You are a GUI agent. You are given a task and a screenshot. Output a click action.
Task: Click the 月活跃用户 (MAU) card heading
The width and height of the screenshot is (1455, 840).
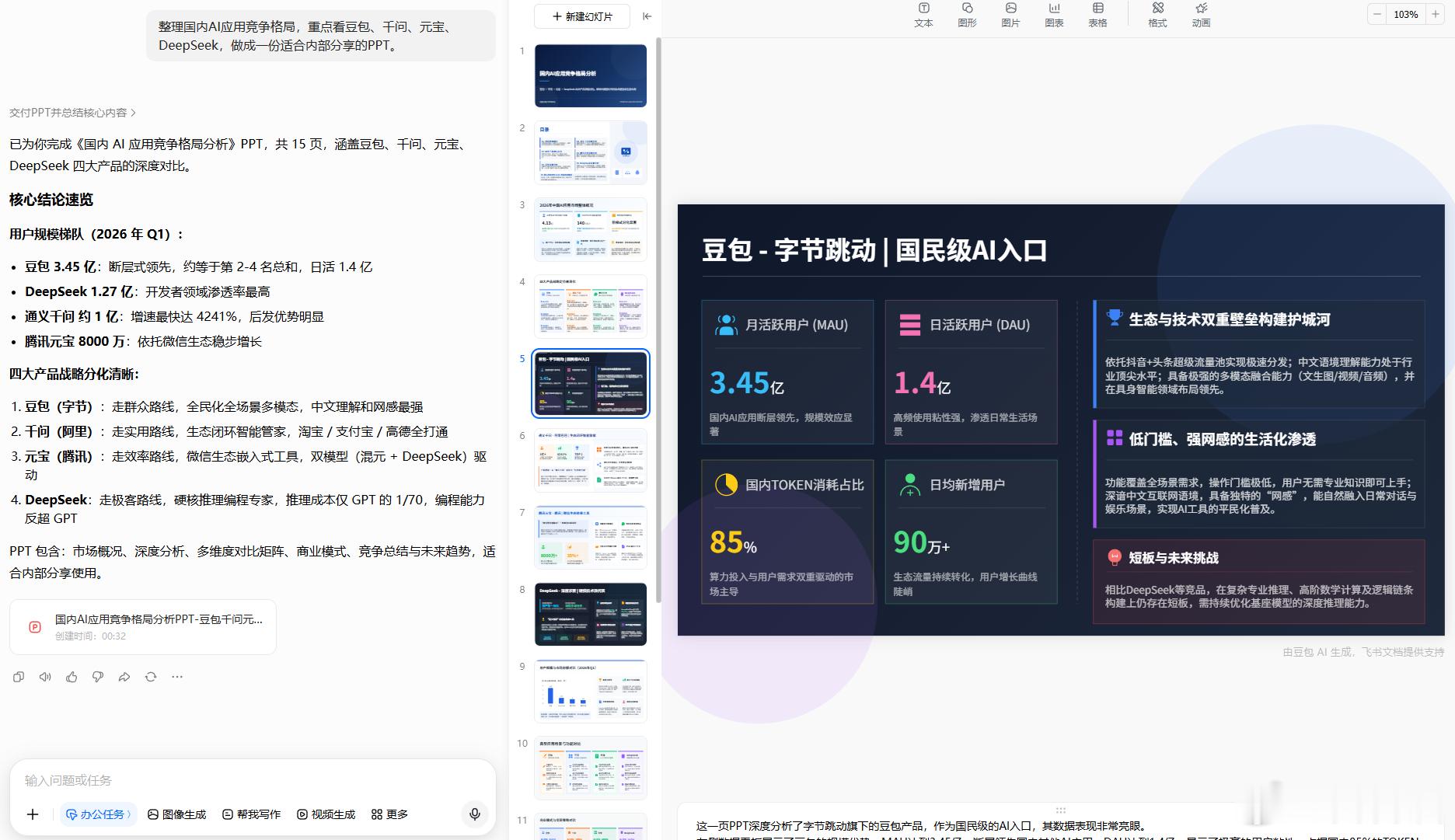tap(796, 325)
